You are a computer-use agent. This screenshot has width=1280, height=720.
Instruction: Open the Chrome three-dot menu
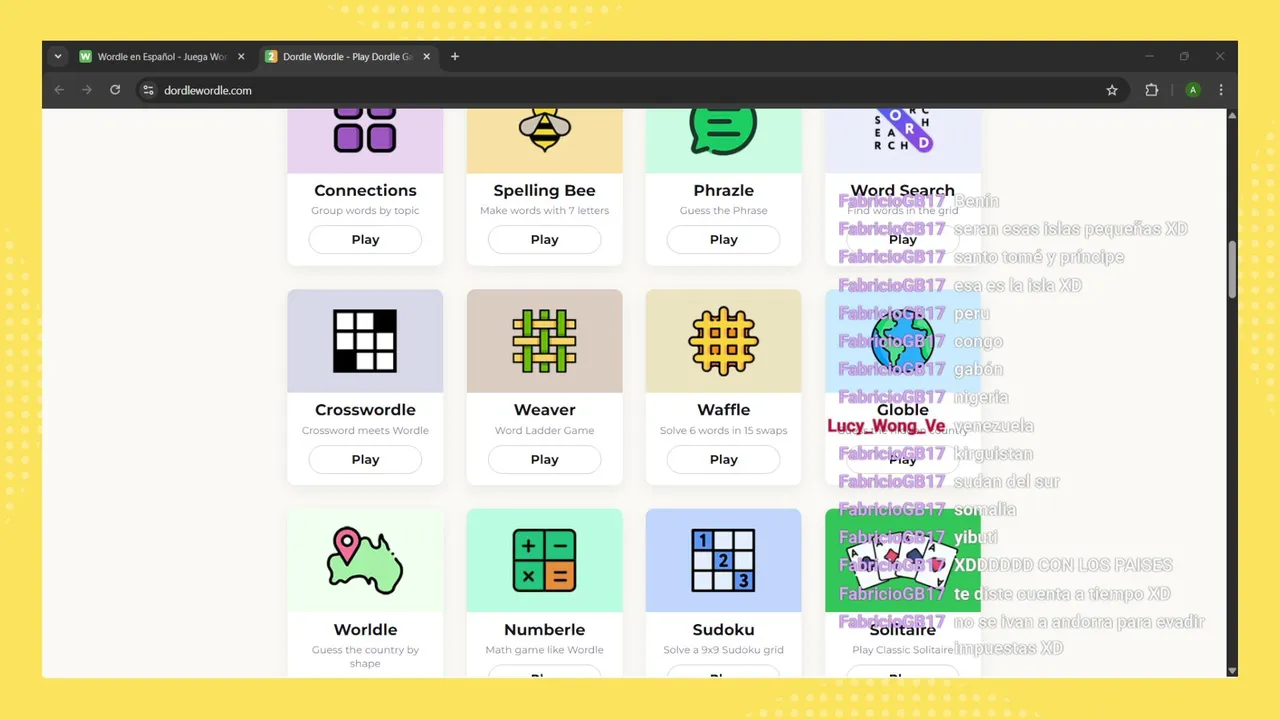pyautogui.click(x=1221, y=90)
